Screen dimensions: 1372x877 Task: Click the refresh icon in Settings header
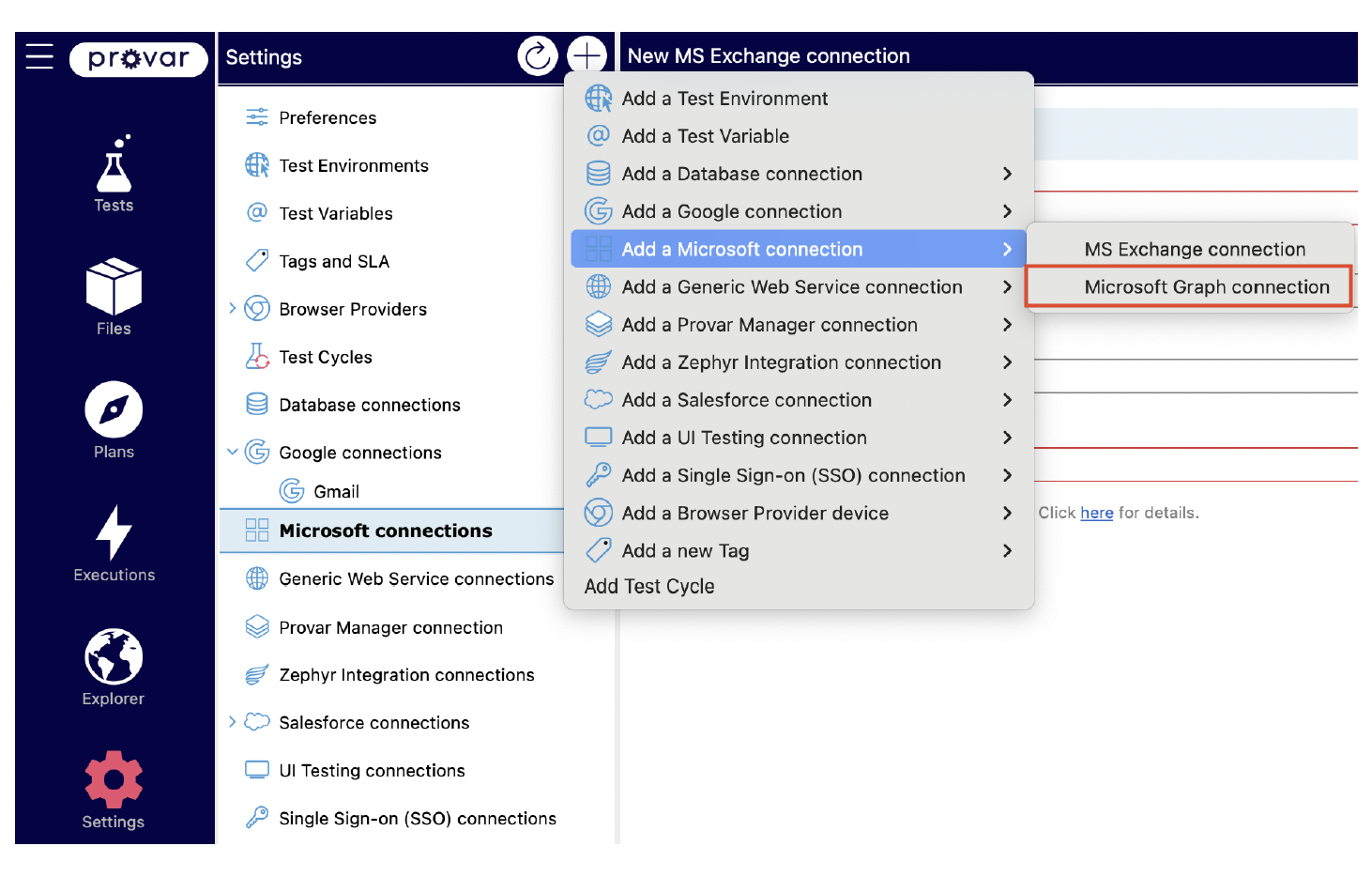(x=538, y=56)
